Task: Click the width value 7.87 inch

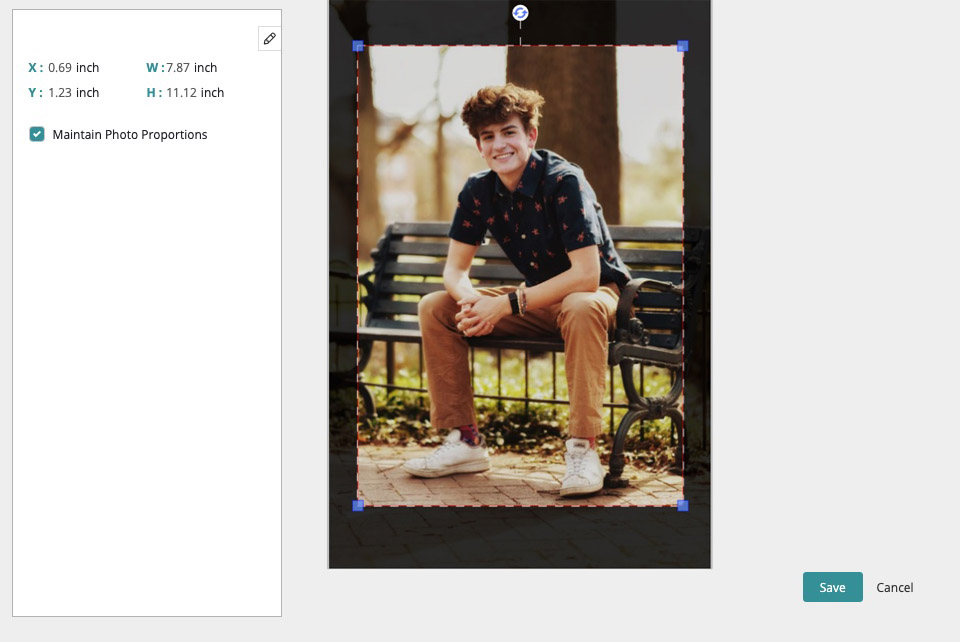Action: (192, 68)
